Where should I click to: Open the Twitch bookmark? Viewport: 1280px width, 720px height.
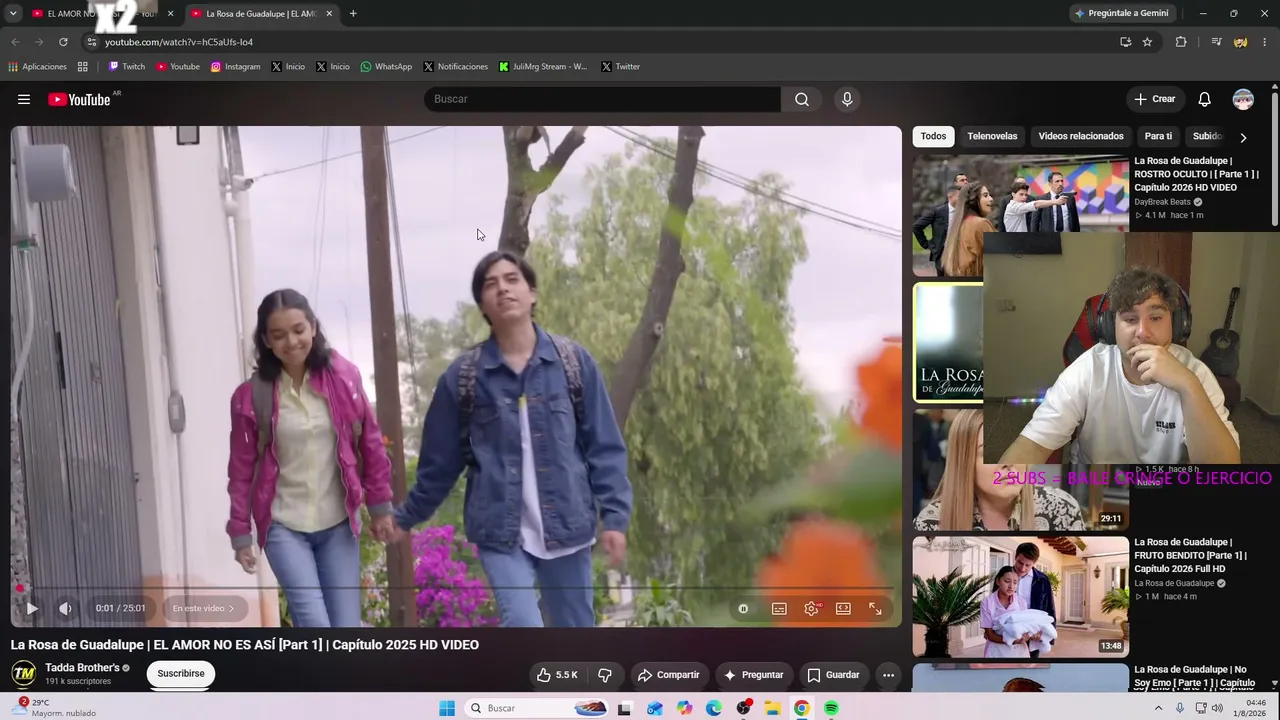(127, 67)
